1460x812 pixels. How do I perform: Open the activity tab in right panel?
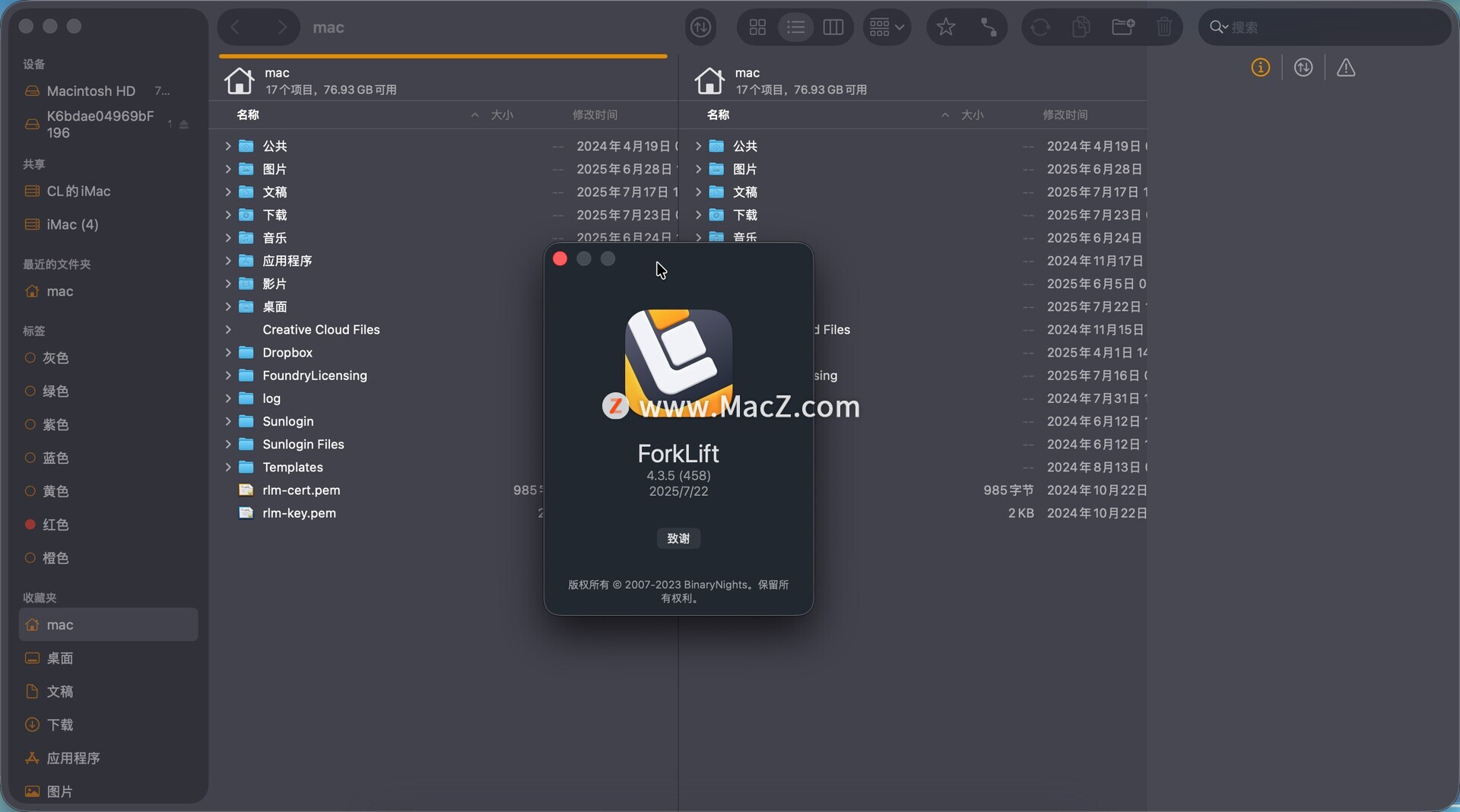[x=1303, y=68]
